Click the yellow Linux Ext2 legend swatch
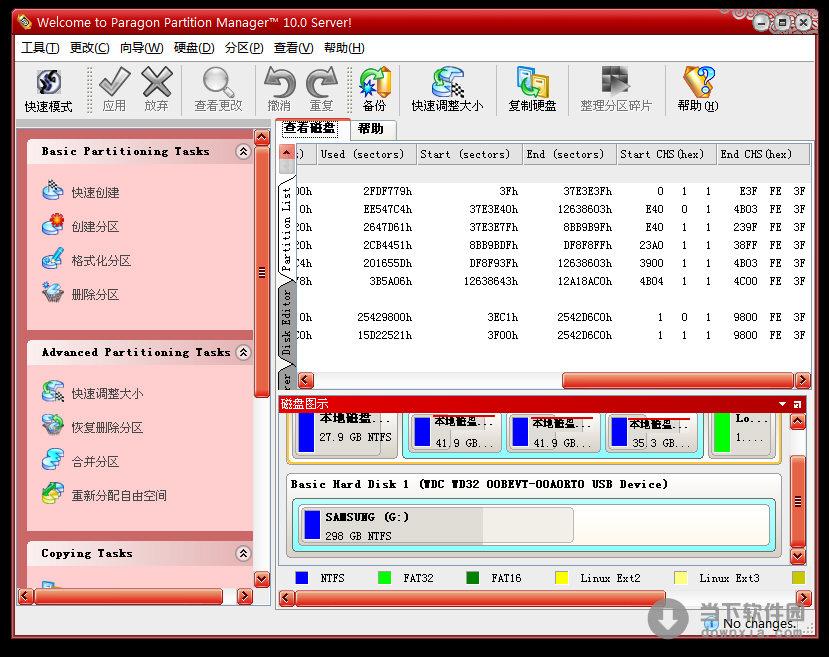This screenshot has width=829, height=657. click(x=561, y=578)
